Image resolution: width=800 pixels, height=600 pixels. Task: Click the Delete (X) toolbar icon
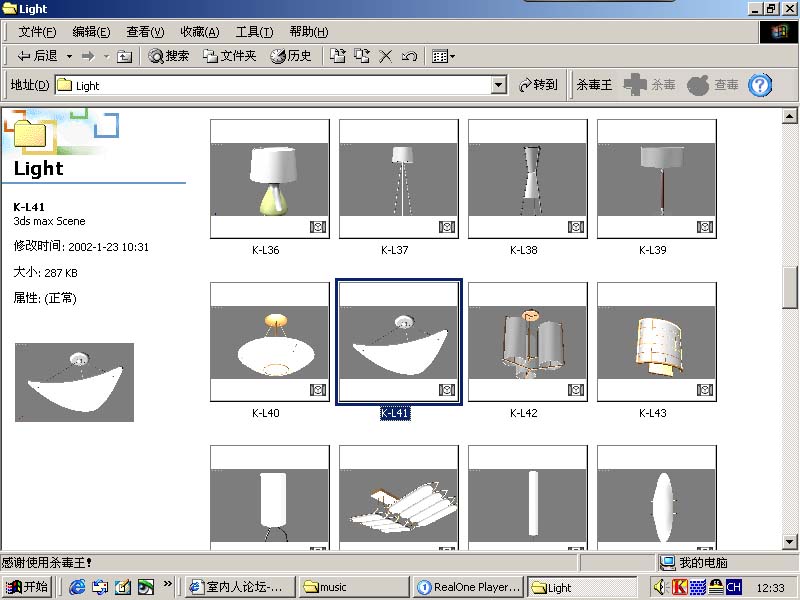pos(385,57)
